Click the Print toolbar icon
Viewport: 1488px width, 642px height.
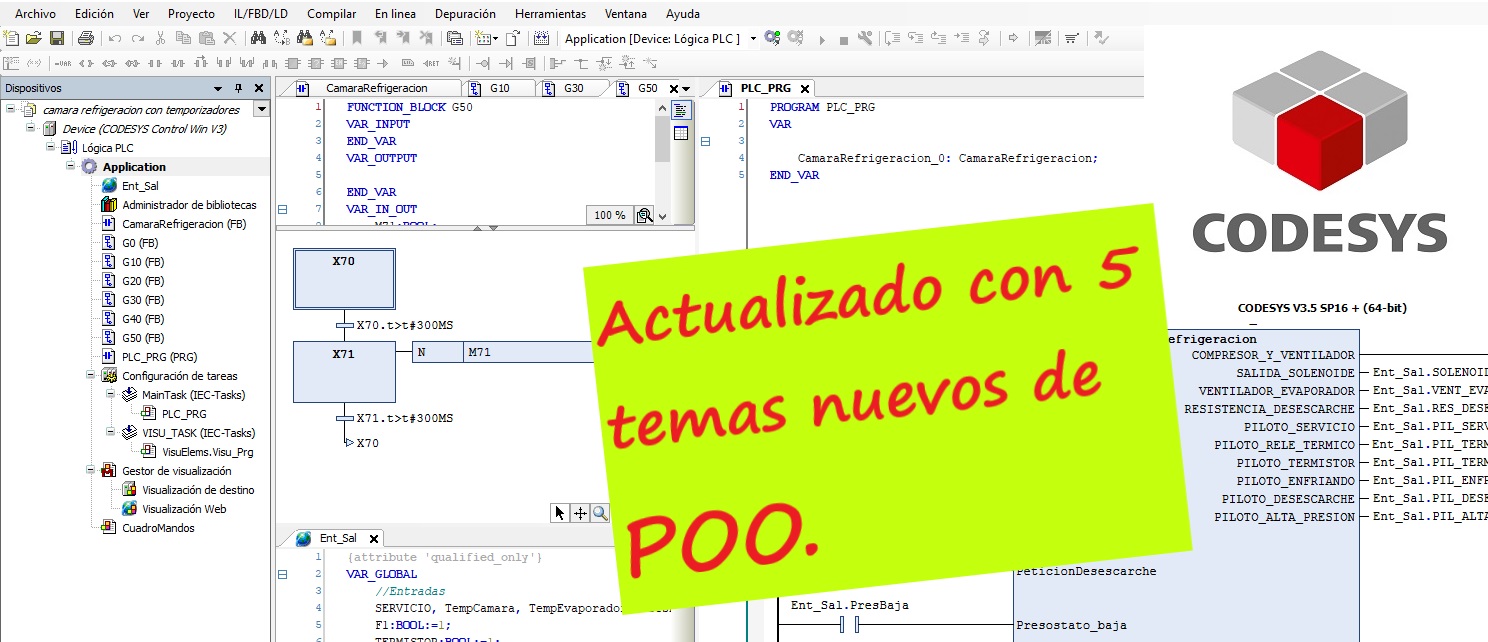(x=86, y=38)
